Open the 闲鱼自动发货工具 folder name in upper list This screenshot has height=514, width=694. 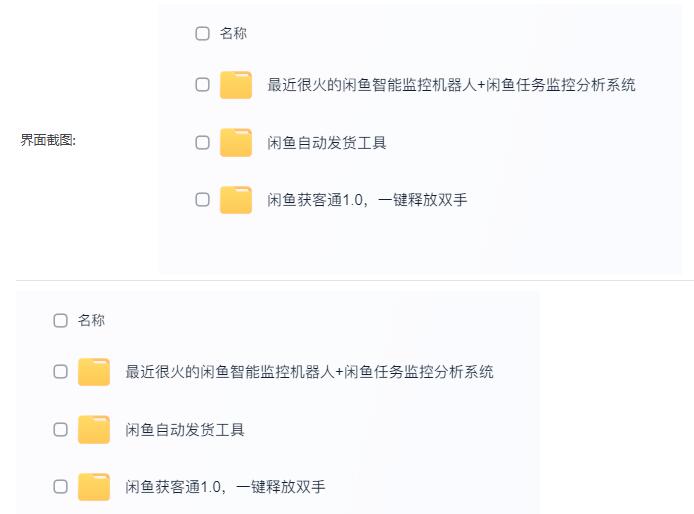click(327, 143)
